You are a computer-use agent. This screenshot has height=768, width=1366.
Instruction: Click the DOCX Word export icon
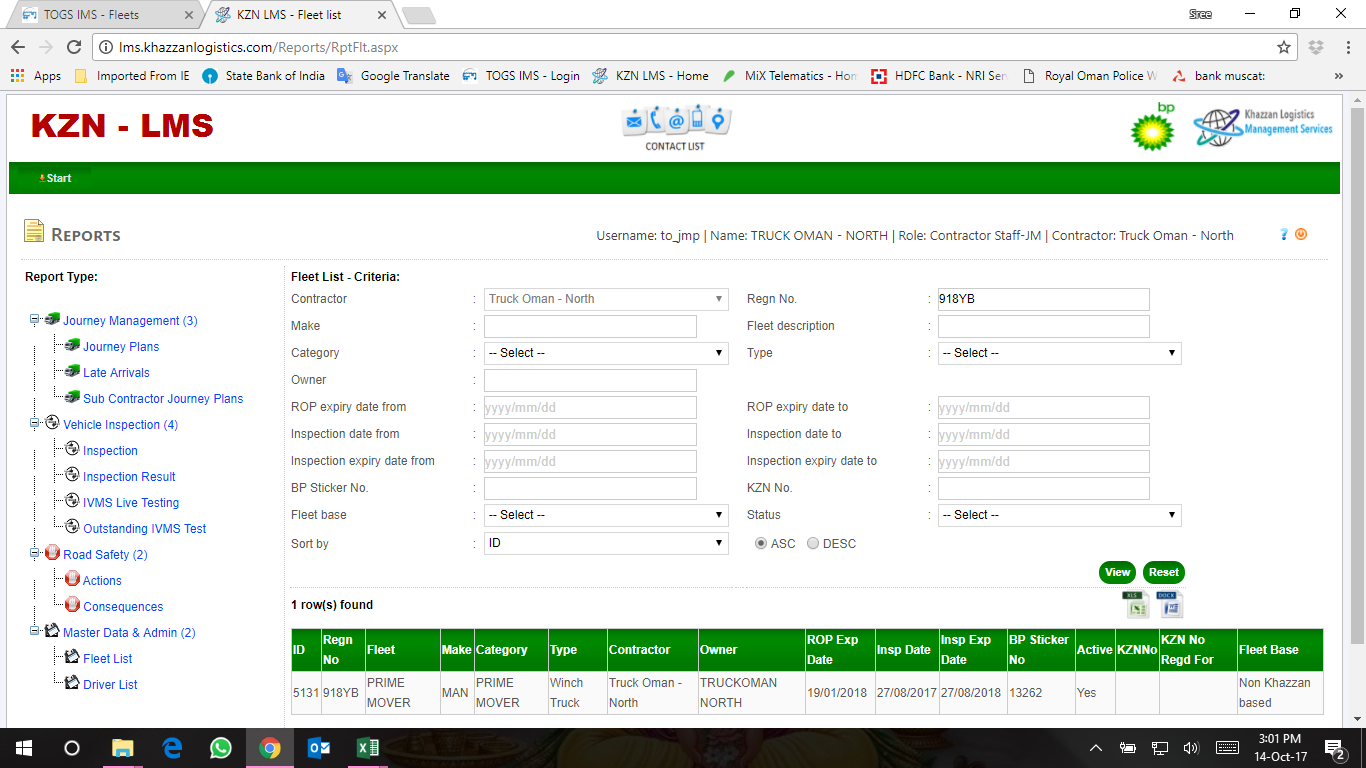[1170, 604]
